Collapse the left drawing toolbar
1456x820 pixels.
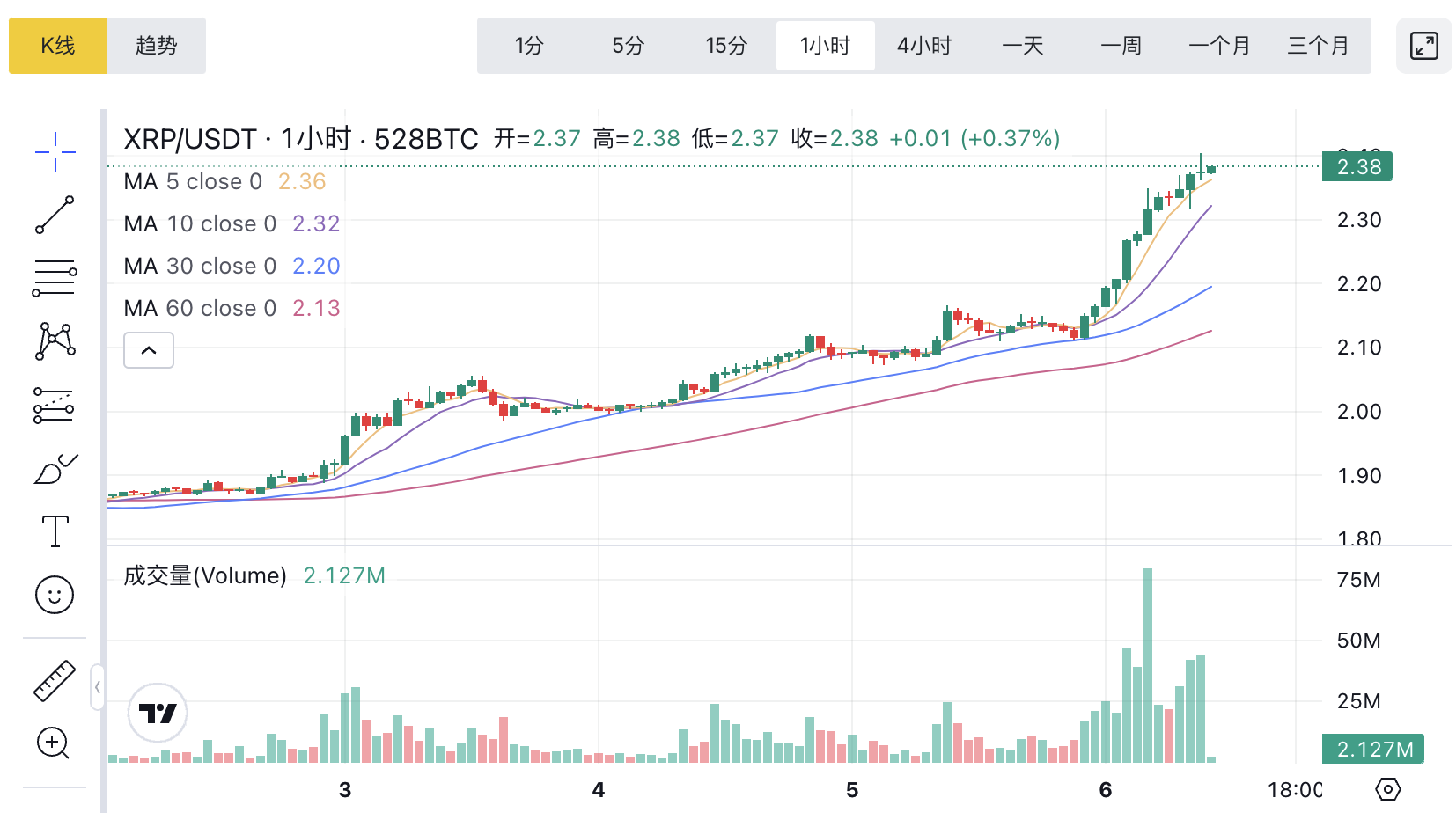point(97,687)
